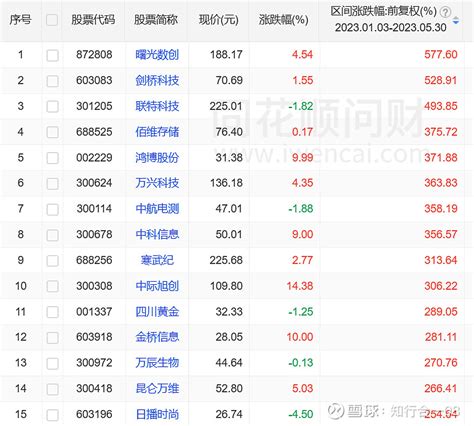Click change value 10.00
Image resolution: width=474 pixels, height=426 pixels.
[x=300, y=337]
